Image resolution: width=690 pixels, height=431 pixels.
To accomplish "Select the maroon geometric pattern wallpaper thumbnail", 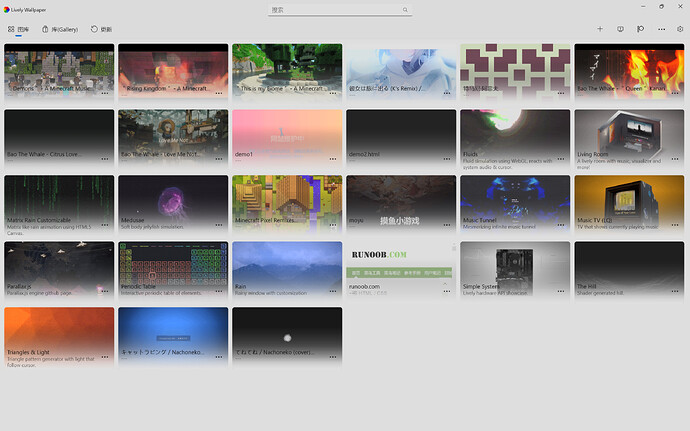I will click(x=515, y=73).
